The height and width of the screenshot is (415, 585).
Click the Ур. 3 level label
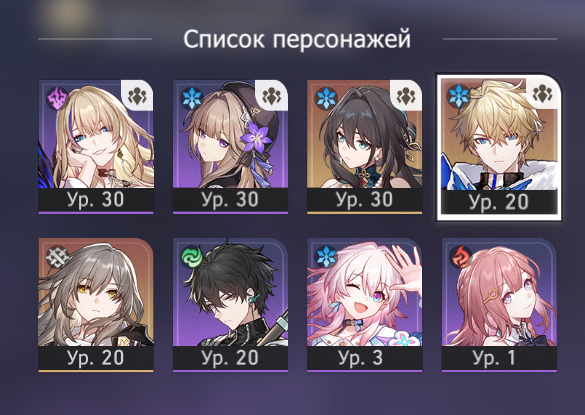tap(360, 358)
